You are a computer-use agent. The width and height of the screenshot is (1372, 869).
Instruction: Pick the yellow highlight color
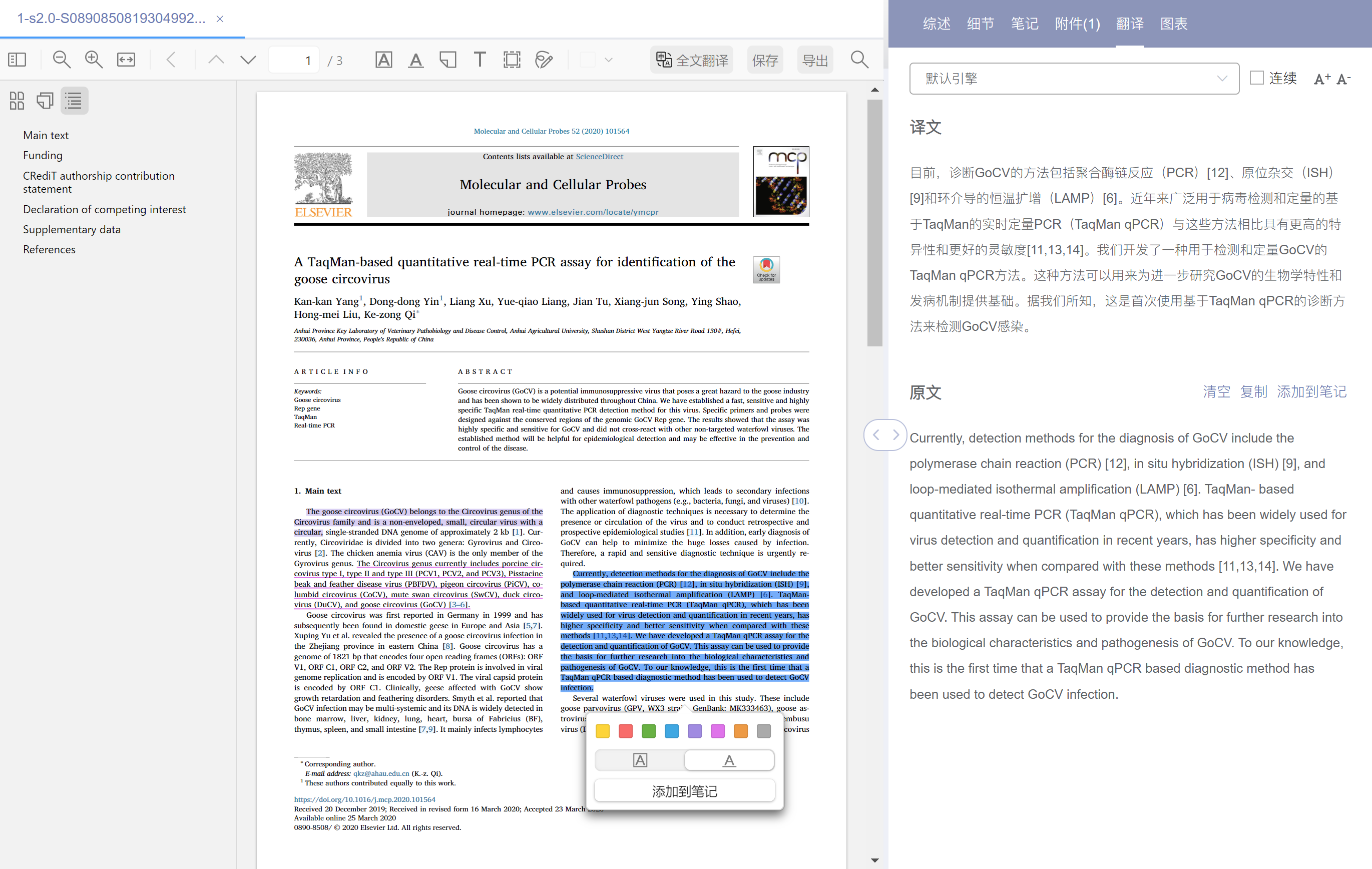pos(602,730)
